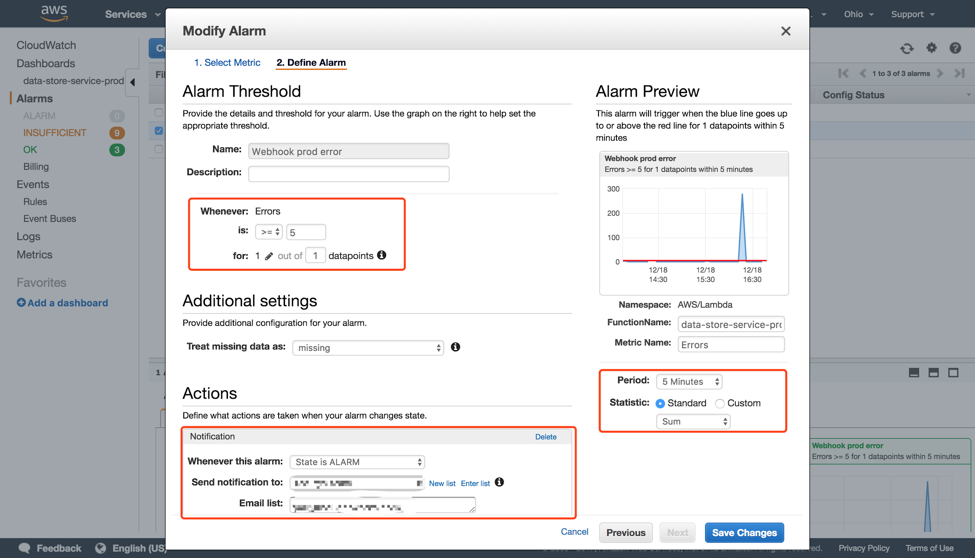
Task: Click the Delete notification link
Action: tap(545, 437)
